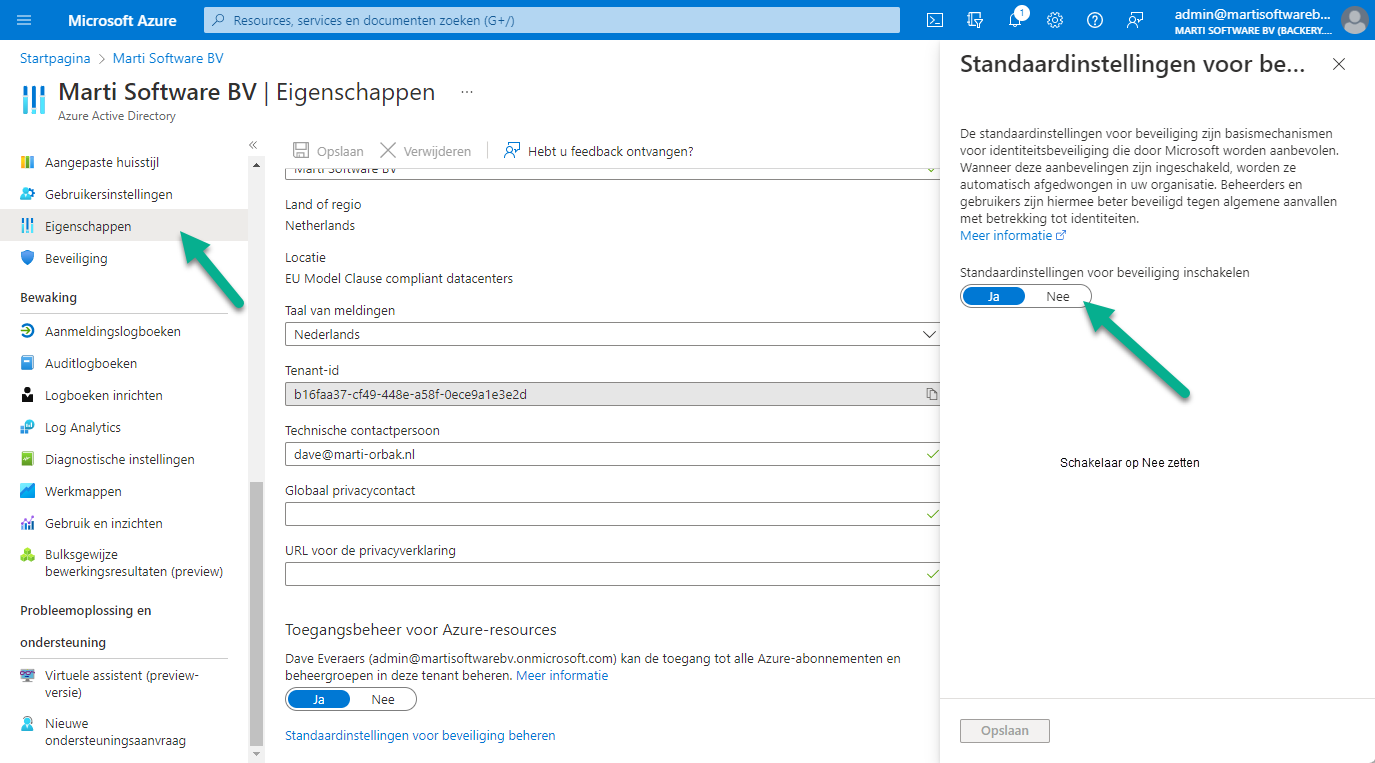Click the Opslaan disk icon in toolbar
1375x763 pixels.
point(301,151)
